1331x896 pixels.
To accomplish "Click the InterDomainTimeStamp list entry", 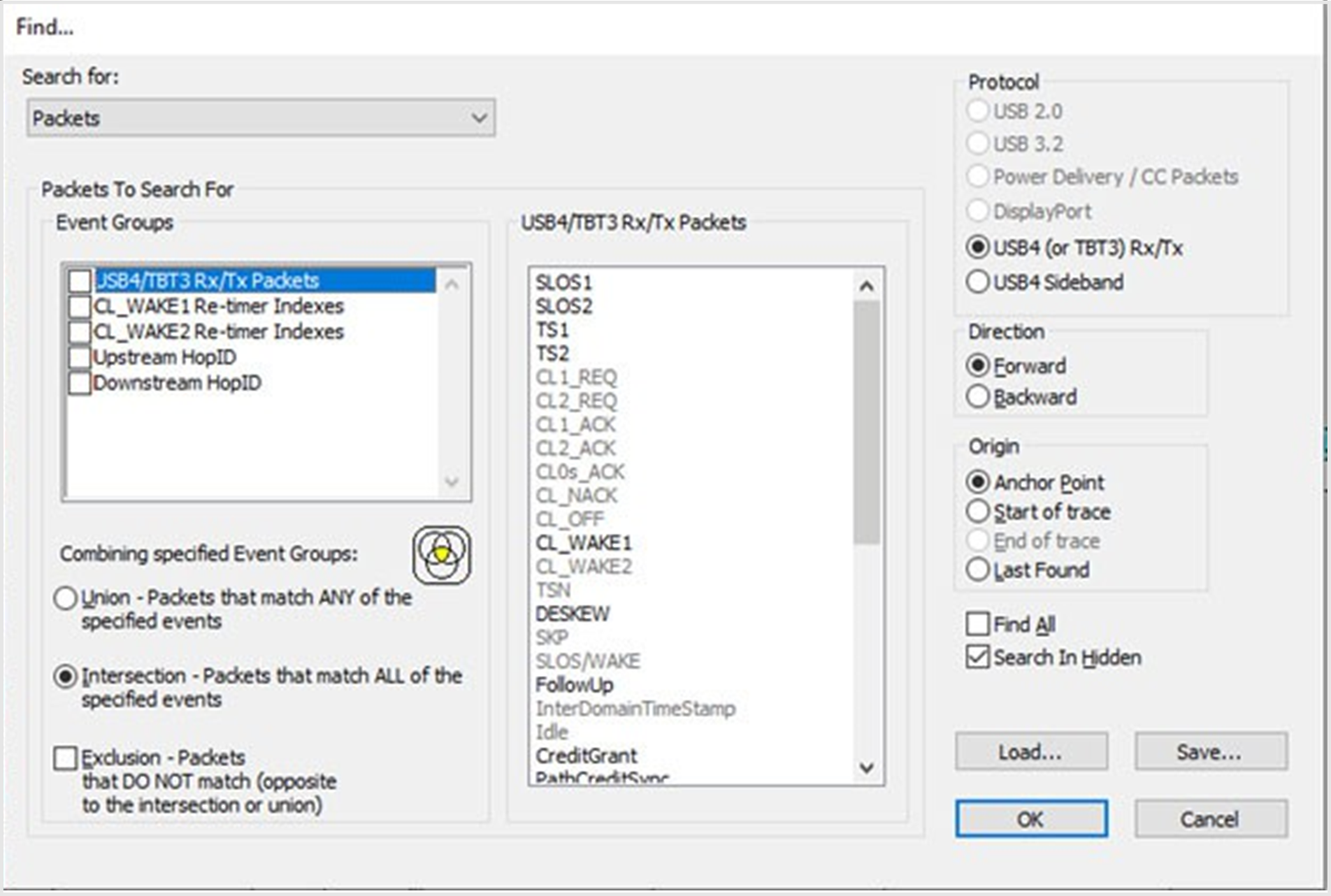I will click(635, 709).
